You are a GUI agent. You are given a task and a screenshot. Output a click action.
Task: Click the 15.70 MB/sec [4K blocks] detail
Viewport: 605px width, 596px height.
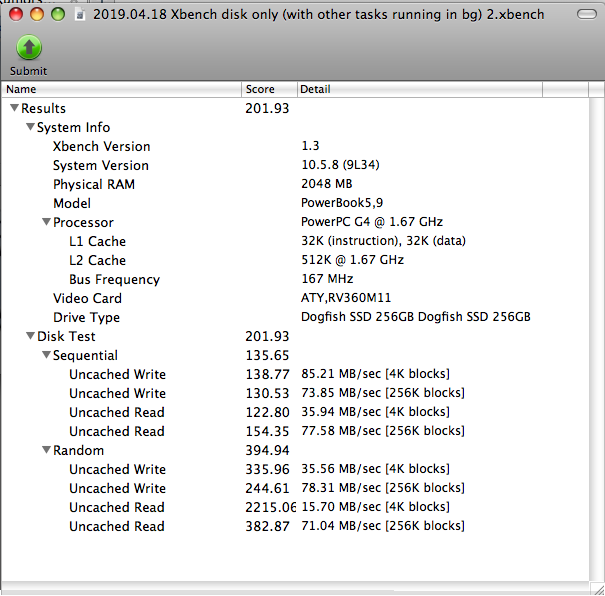point(375,507)
